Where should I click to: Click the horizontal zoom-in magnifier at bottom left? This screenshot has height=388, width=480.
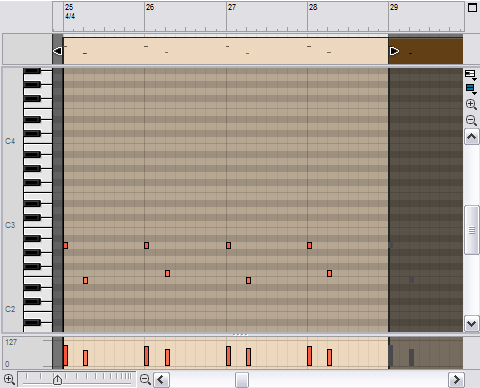point(9,379)
